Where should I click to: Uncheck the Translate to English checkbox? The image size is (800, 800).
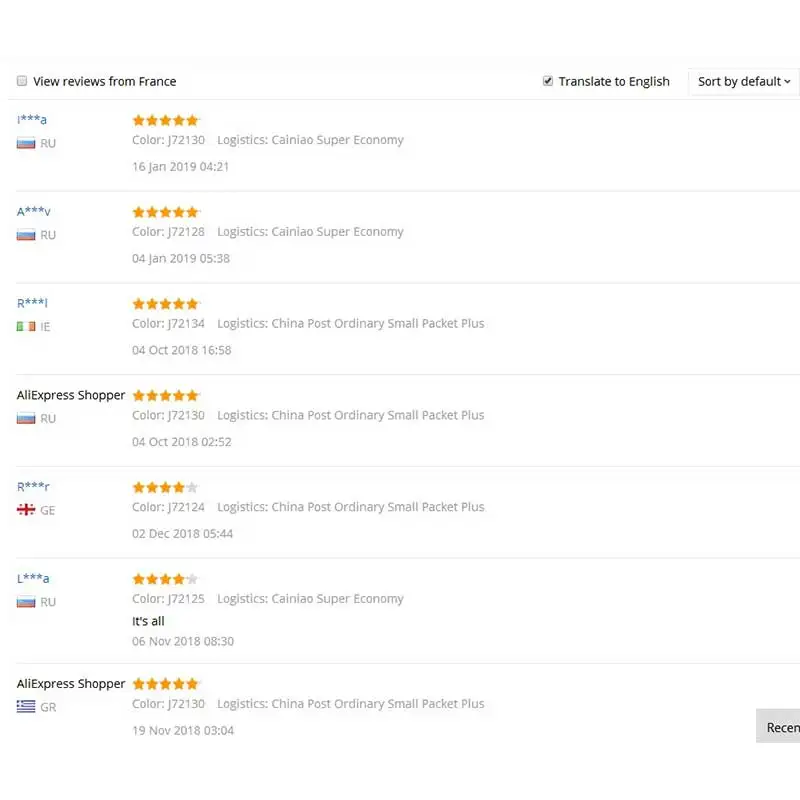coord(547,81)
